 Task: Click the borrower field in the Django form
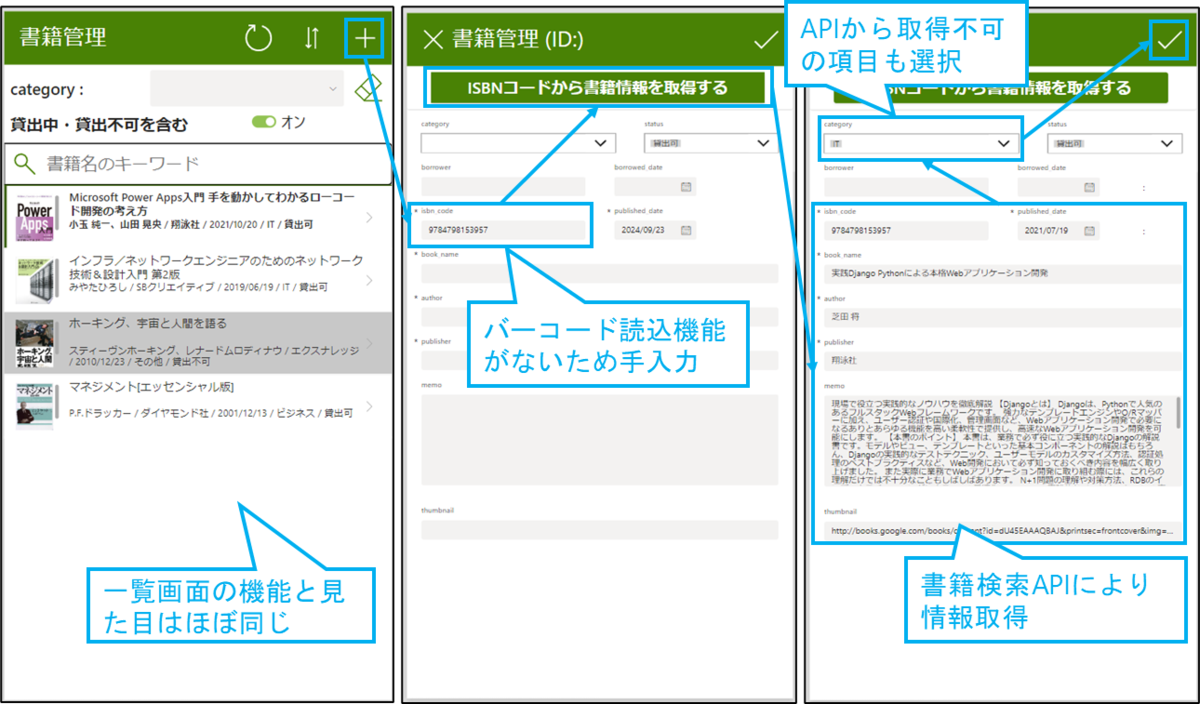click(x=907, y=187)
